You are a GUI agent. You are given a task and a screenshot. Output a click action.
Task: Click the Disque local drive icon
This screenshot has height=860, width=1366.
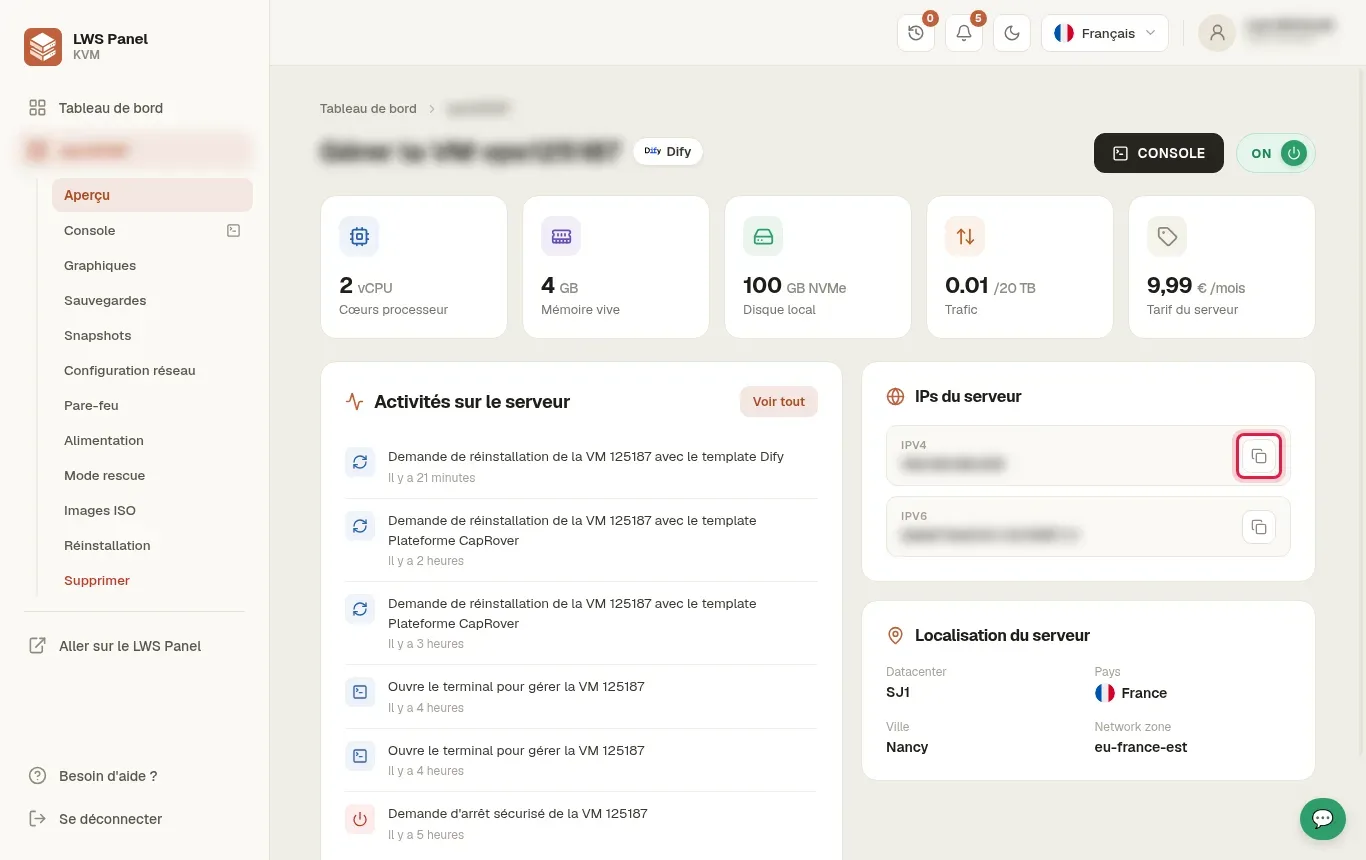click(x=763, y=236)
